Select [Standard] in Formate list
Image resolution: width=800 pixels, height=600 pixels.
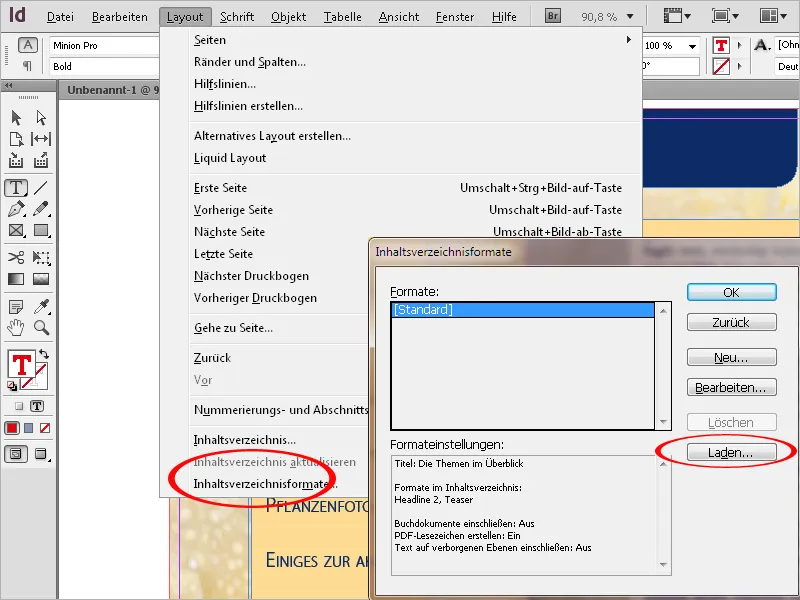point(522,310)
